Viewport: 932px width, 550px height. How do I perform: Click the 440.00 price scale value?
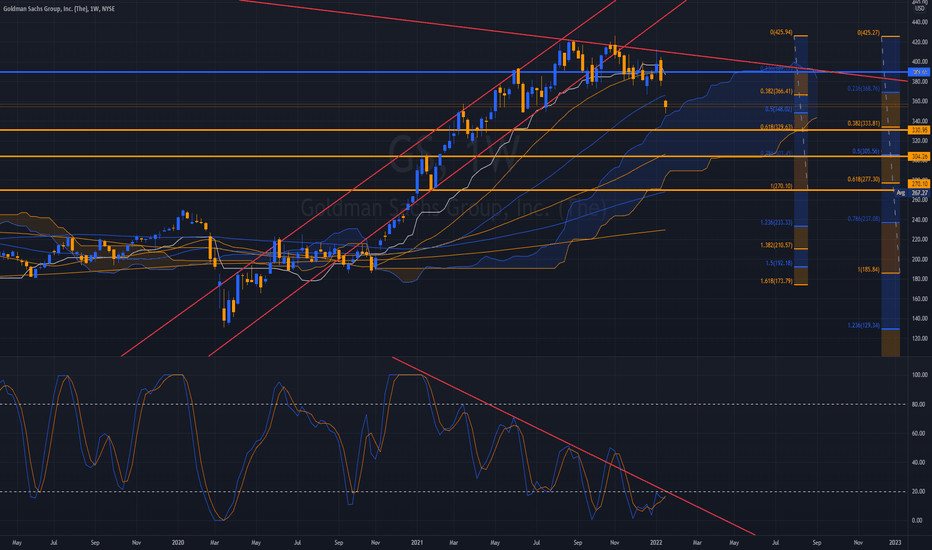[920, 22]
